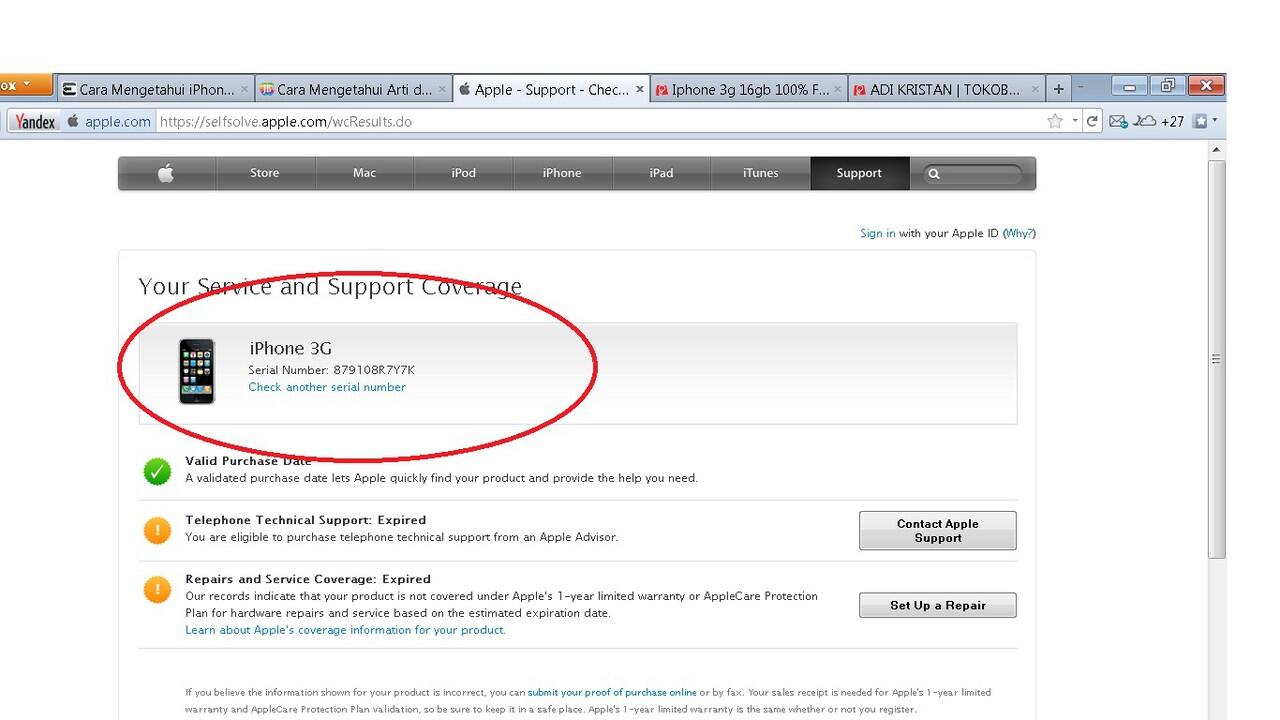Click orange warning icon beside Repairs and Service Coverage
This screenshot has height=720, width=1280.
click(x=157, y=589)
